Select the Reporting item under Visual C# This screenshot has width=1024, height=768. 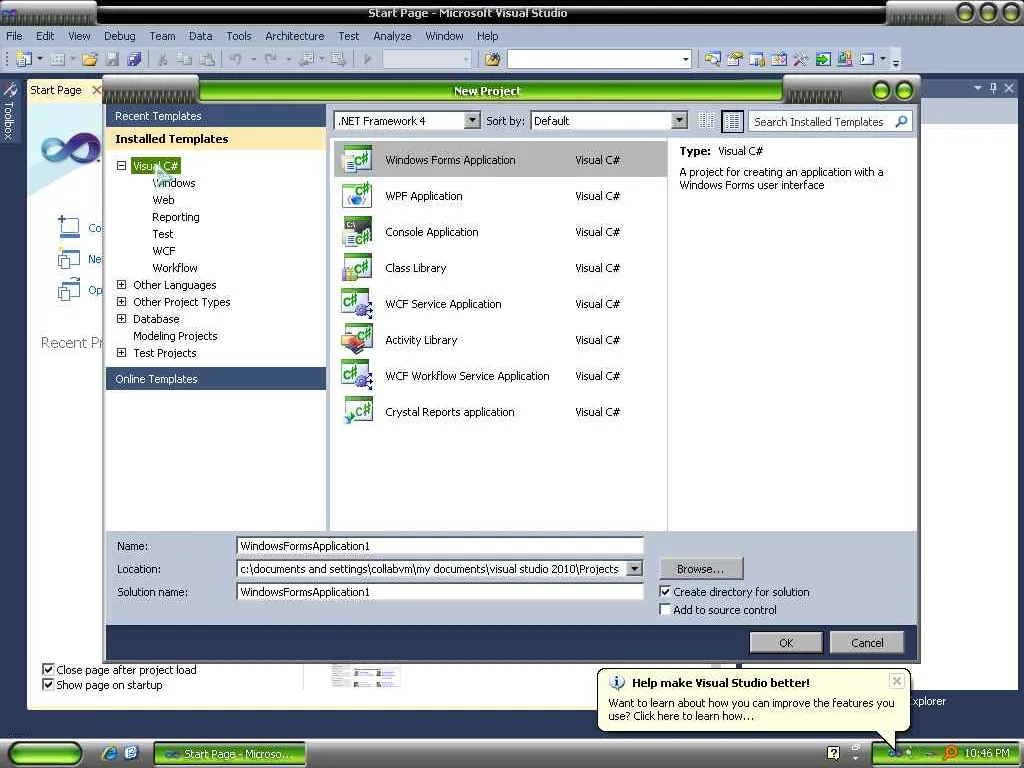(x=176, y=217)
